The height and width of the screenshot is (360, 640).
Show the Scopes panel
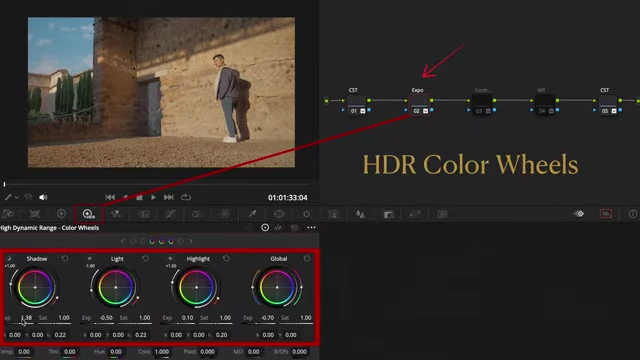(606, 213)
